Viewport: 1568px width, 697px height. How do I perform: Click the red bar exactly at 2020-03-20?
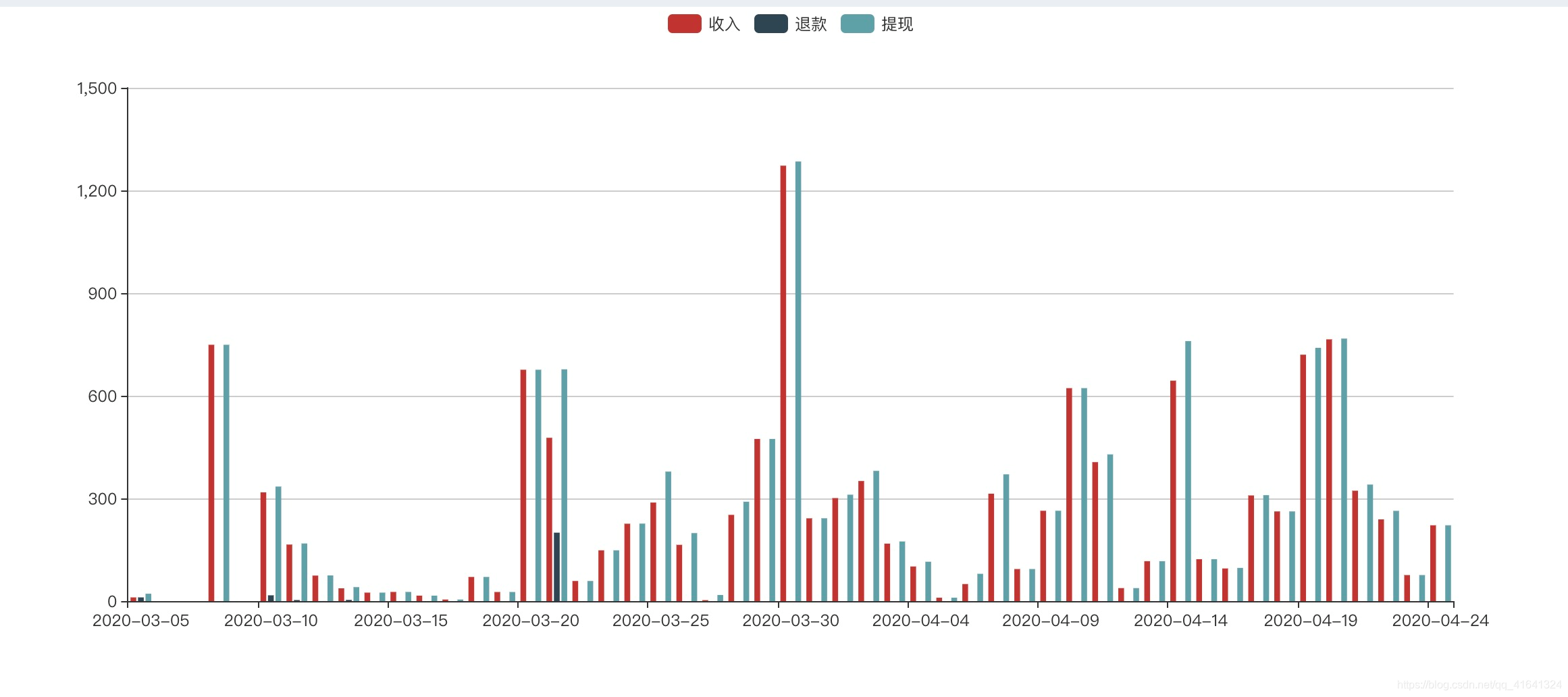(x=523, y=486)
